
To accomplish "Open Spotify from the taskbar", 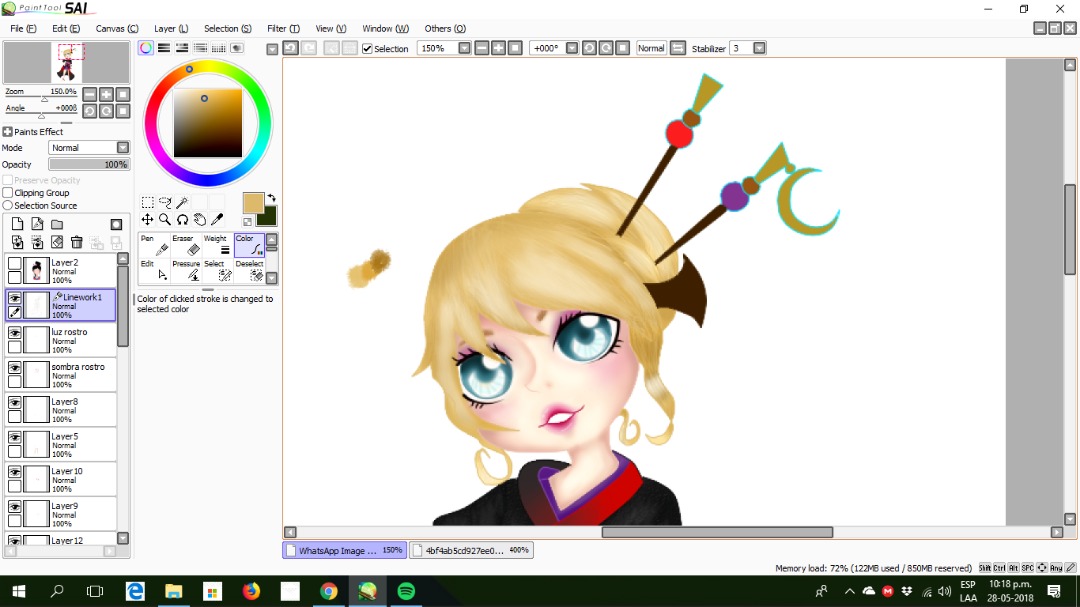I will [x=406, y=591].
